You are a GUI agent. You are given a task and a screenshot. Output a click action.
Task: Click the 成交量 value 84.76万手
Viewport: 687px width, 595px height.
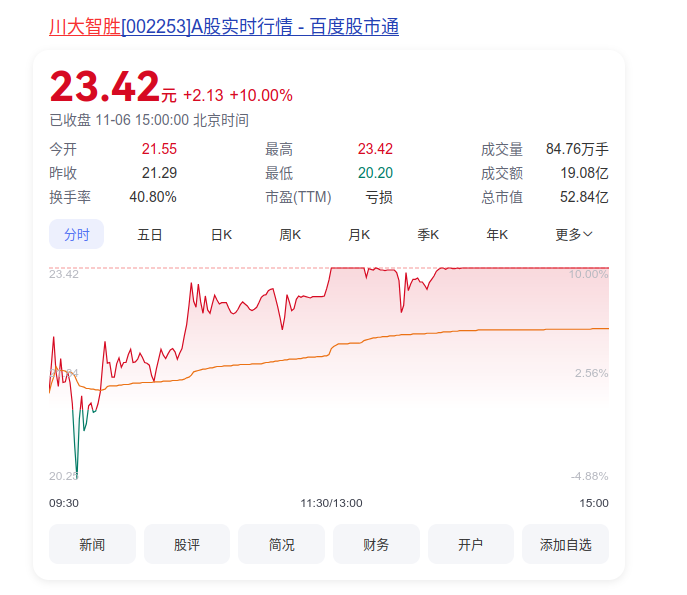pyautogui.click(x=577, y=149)
